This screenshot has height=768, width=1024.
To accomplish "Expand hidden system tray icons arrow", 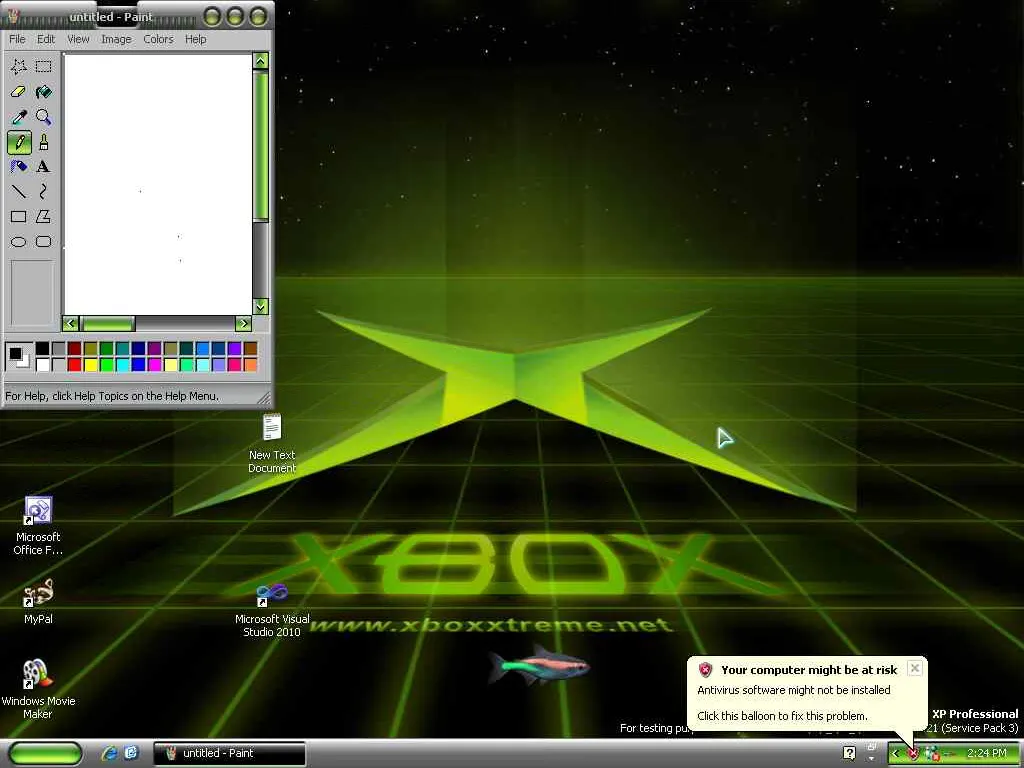I will (x=896, y=754).
